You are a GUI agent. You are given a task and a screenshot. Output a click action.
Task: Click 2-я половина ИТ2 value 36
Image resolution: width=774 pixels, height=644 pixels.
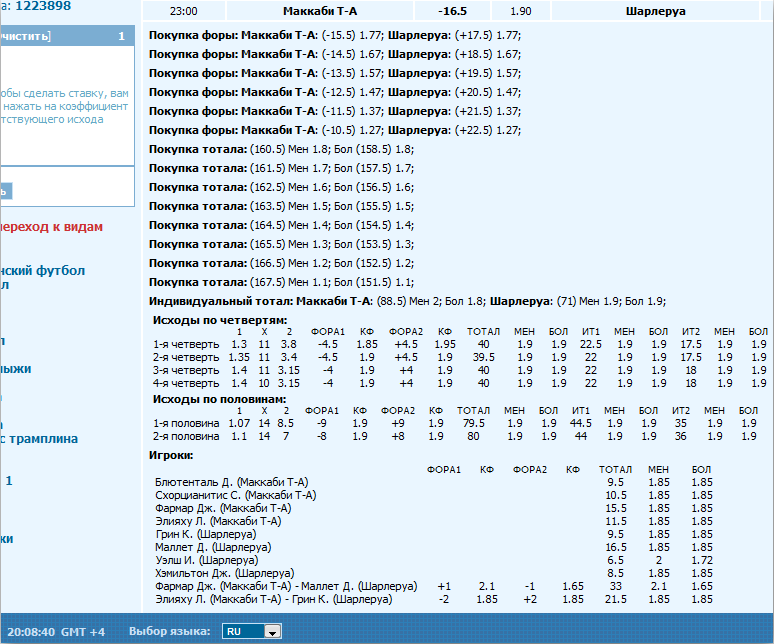(x=681, y=436)
